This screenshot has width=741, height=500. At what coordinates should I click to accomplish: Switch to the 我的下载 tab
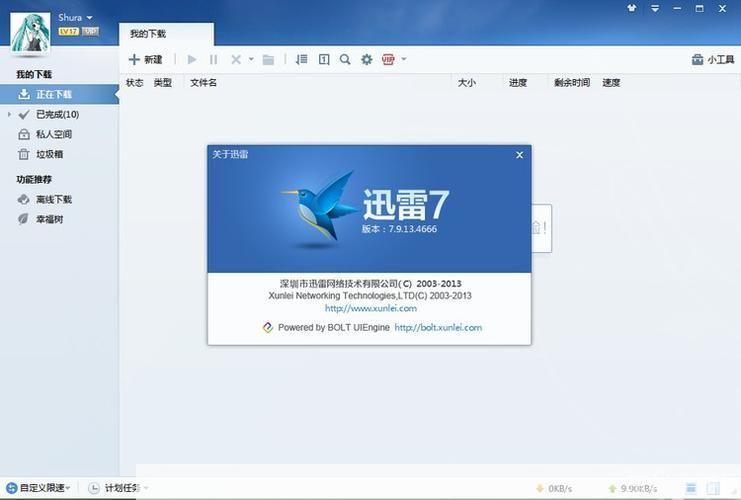pos(166,34)
